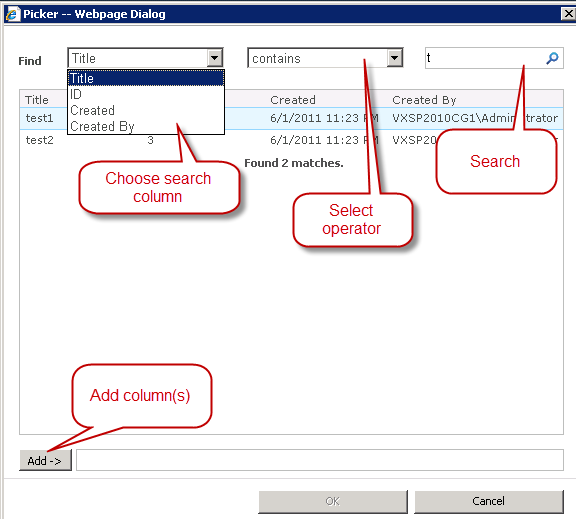
Task: Pick Created from the column list
Action: point(146,110)
